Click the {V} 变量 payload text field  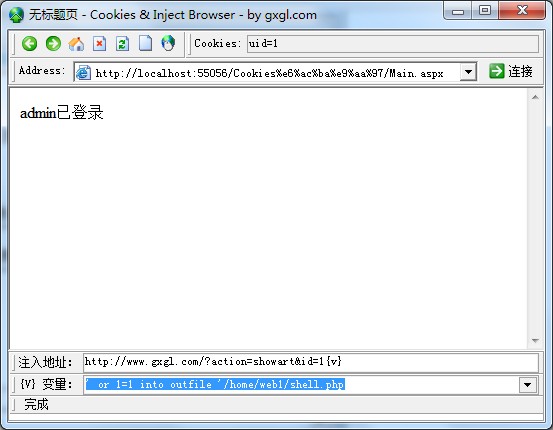pyautogui.click(x=302, y=384)
